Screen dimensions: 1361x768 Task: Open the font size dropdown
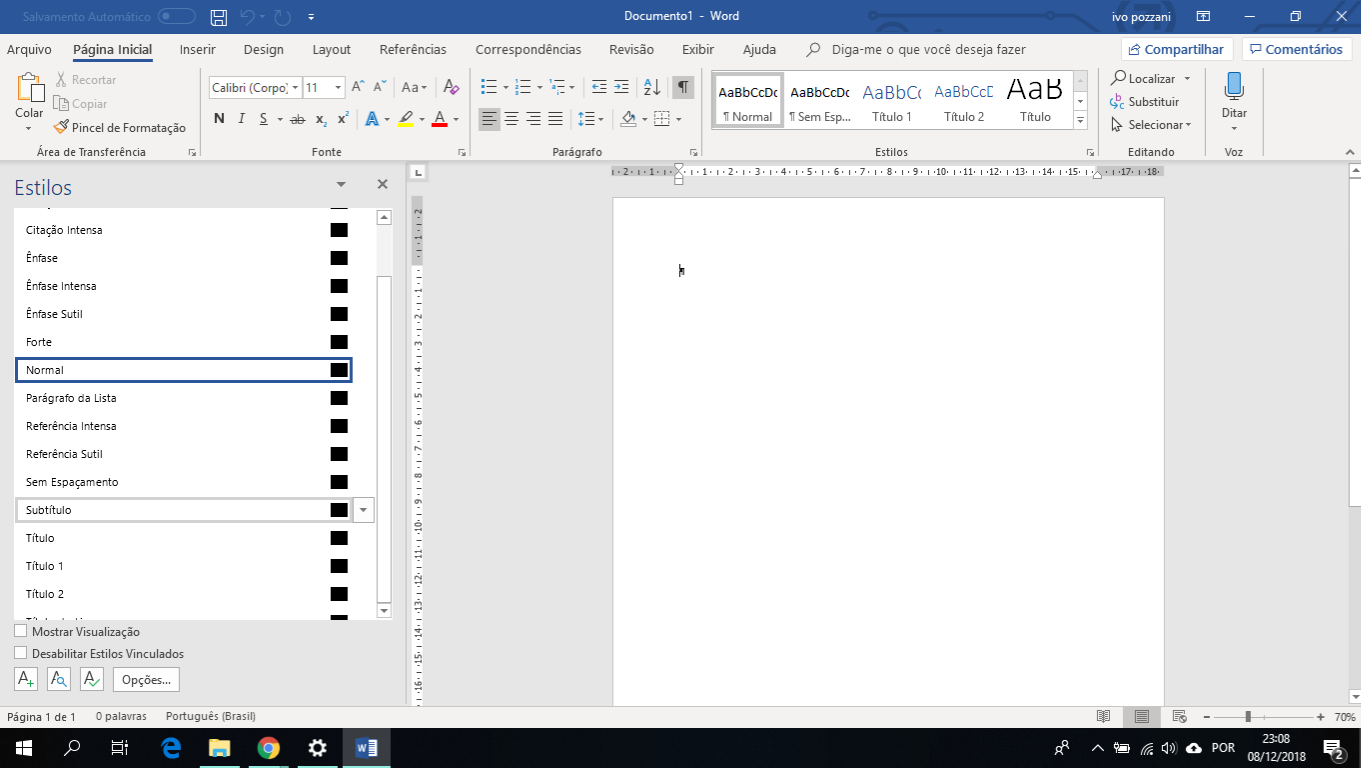click(x=338, y=88)
